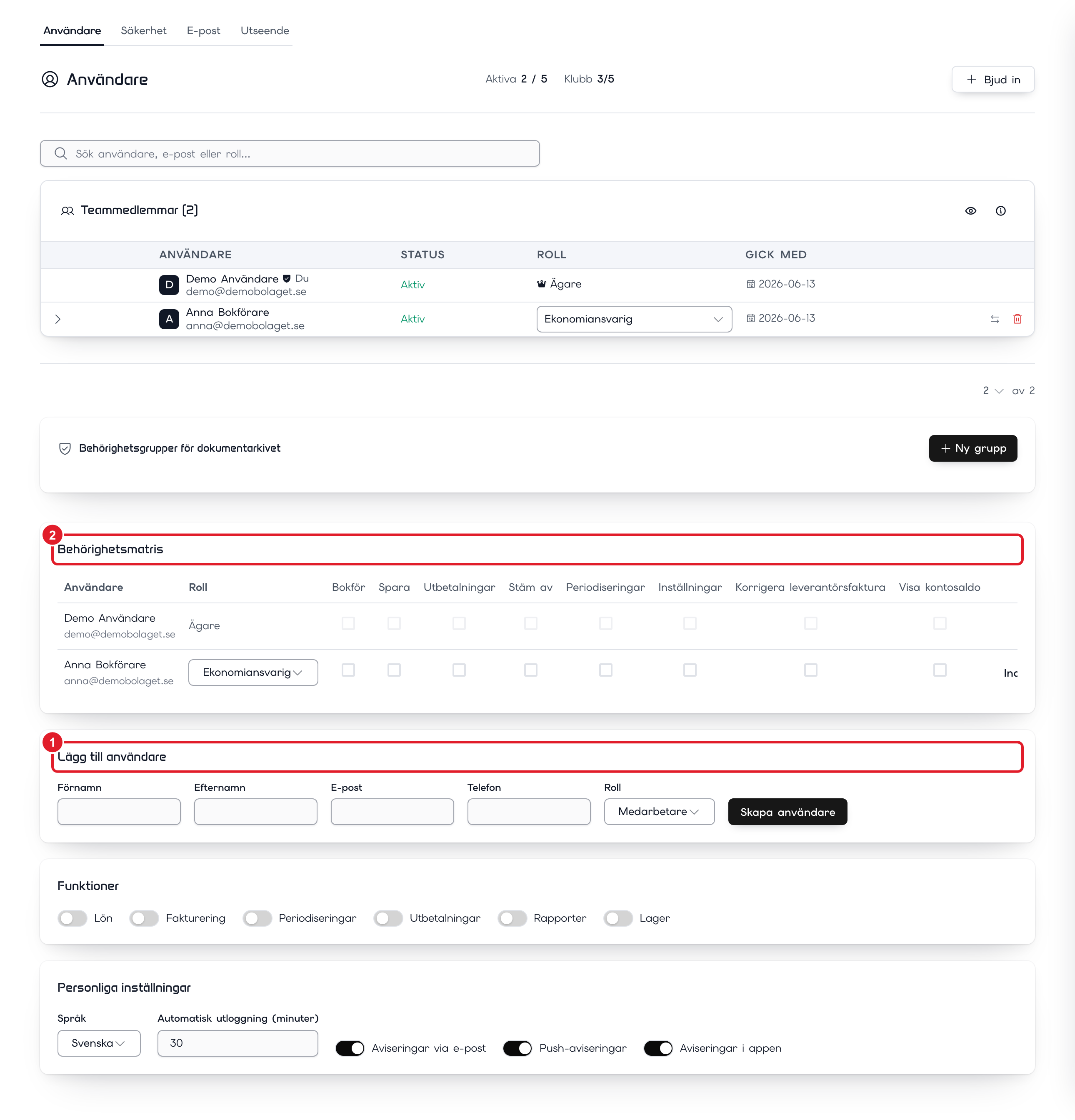Click the transfer arrows icon on Anna's row

[x=995, y=319]
